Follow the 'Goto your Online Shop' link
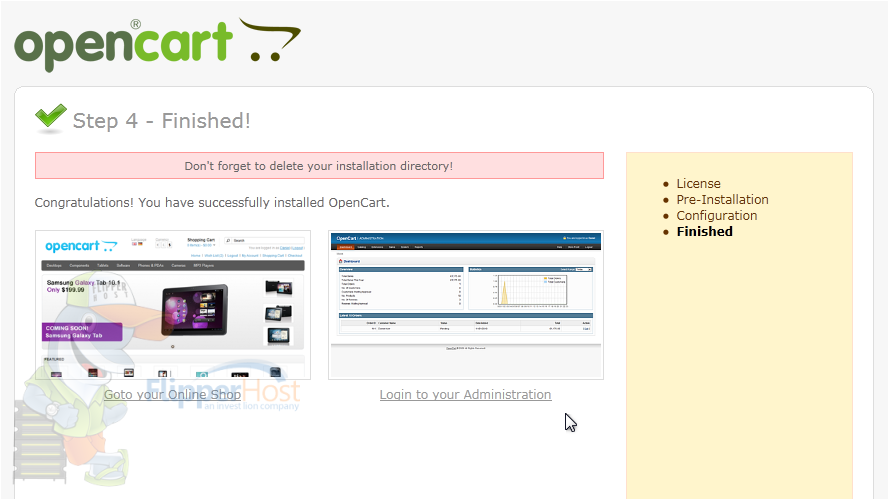The height and width of the screenshot is (500, 889). coord(172,395)
